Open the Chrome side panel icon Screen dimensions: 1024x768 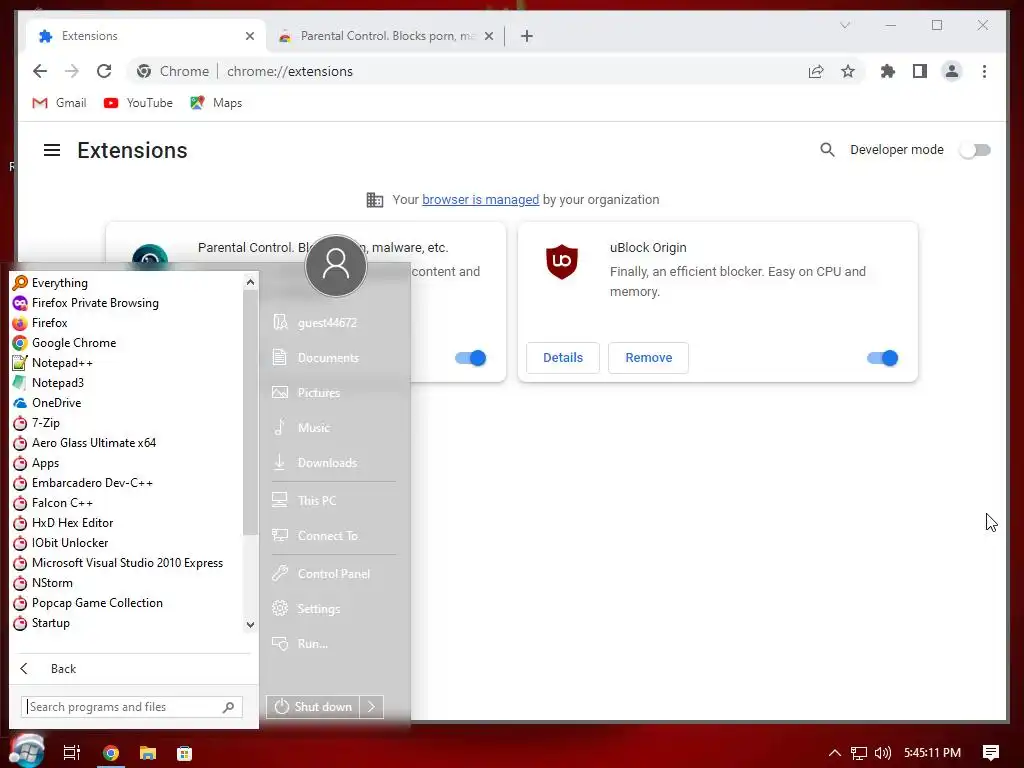(920, 71)
